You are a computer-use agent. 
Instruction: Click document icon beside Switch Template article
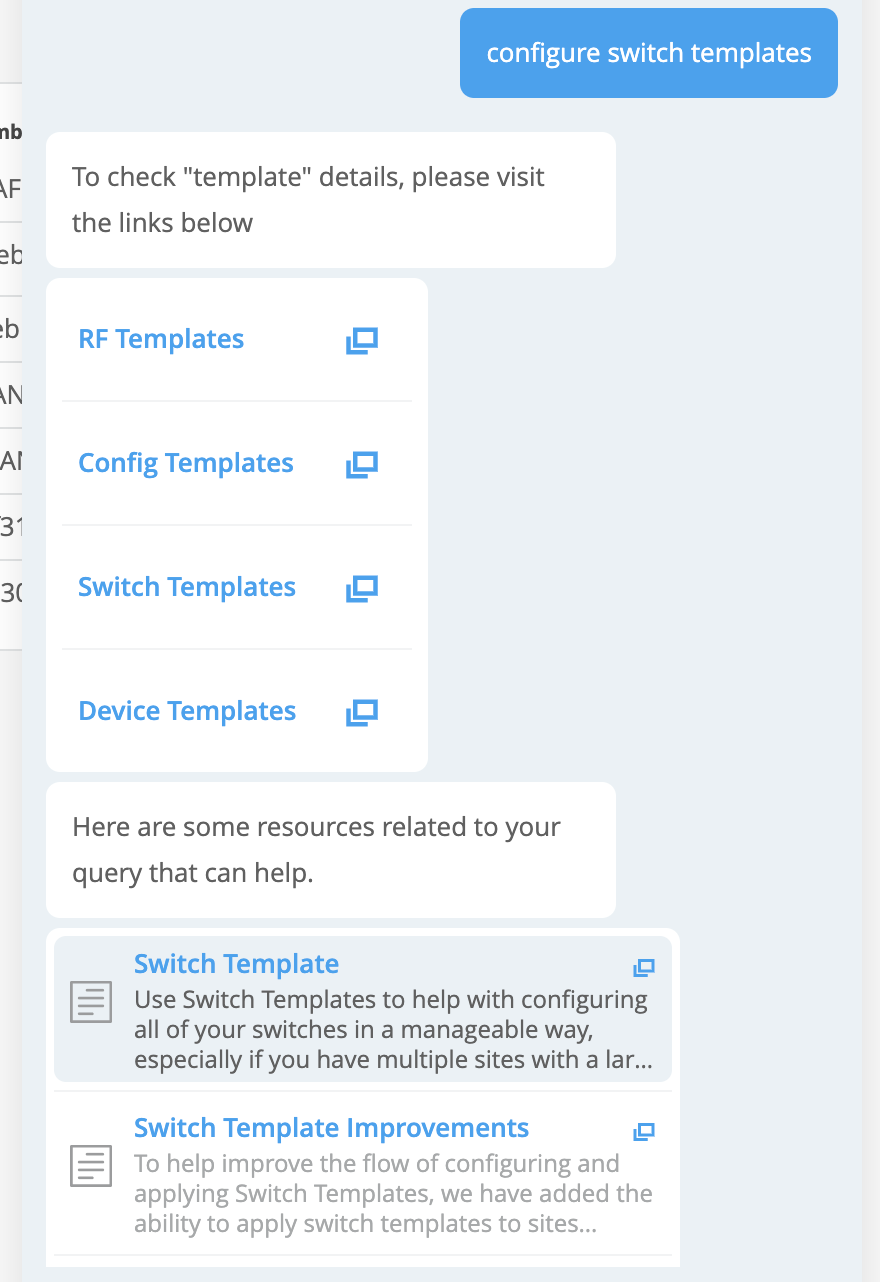pyautogui.click(x=92, y=1002)
